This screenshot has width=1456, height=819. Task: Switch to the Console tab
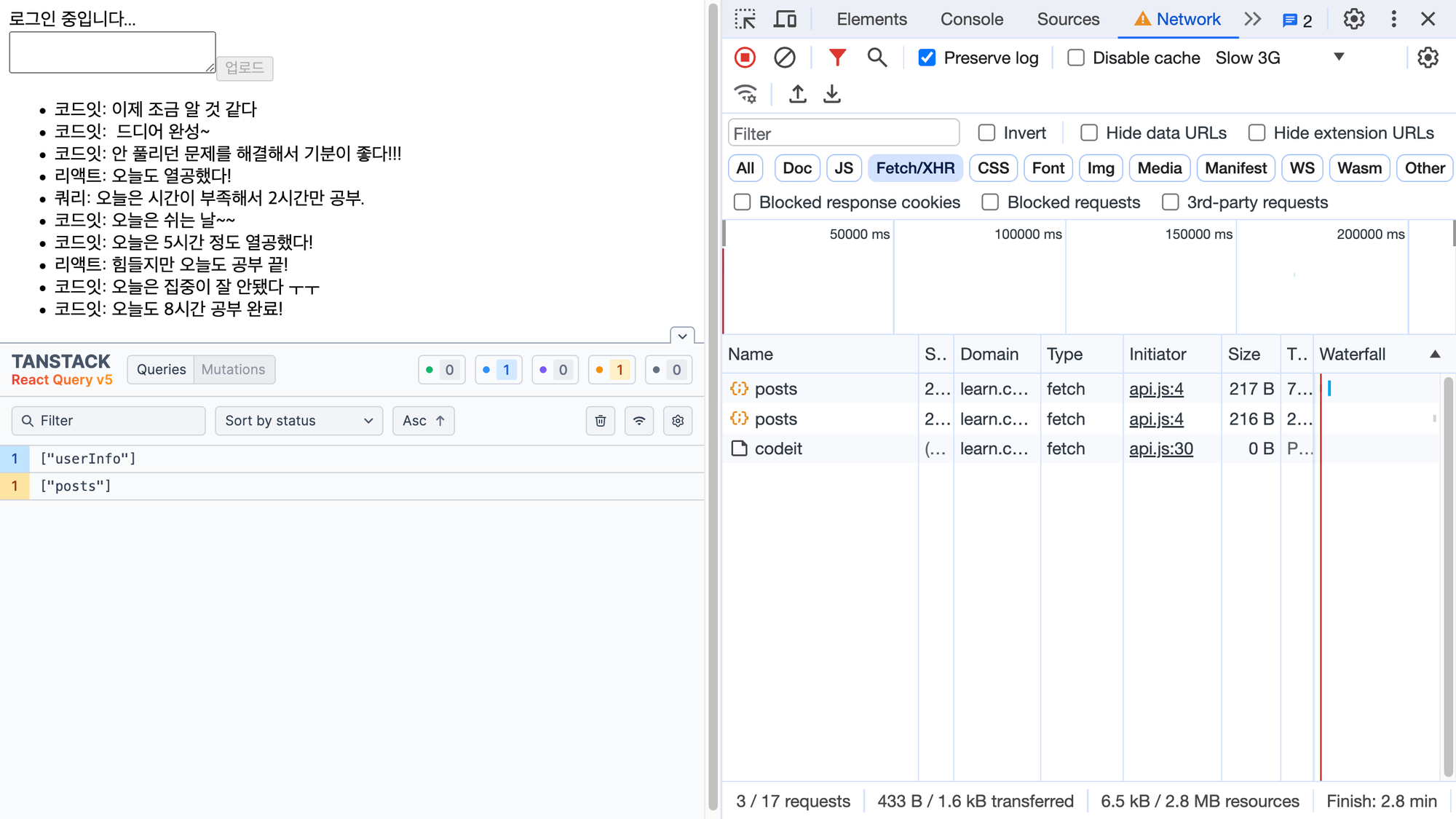(x=971, y=19)
